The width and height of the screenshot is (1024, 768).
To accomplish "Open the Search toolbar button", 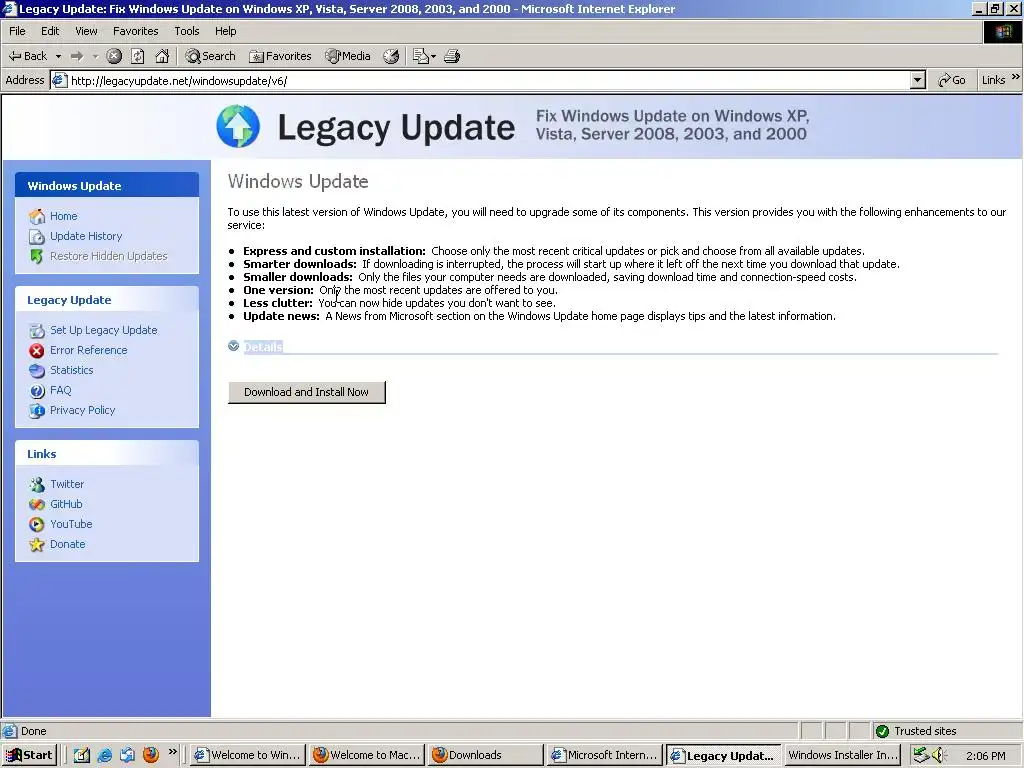I will 210,57.
